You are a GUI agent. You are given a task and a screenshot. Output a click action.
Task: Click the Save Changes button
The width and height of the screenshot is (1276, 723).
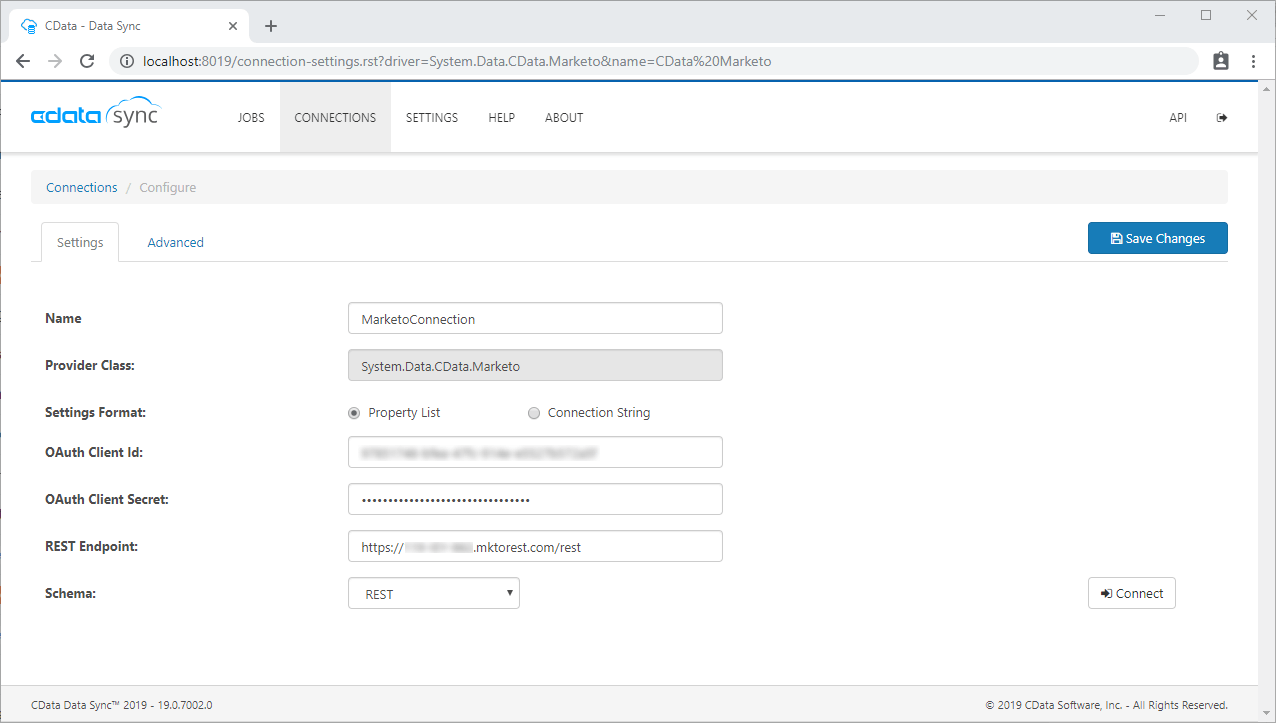point(1157,239)
